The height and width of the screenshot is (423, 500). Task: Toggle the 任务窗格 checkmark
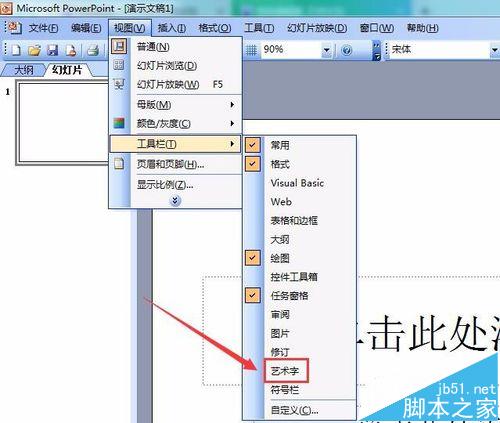tap(252, 295)
